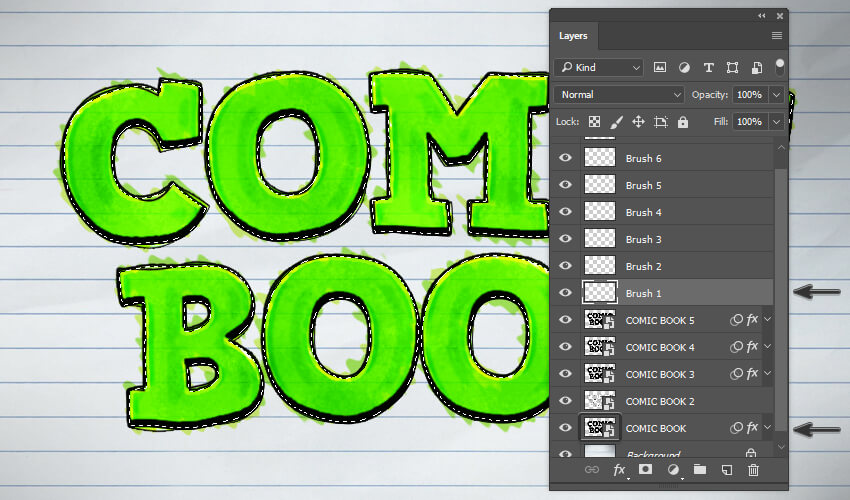The width and height of the screenshot is (850, 500).
Task: Filter layers by smart object icon
Action: coord(757,67)
